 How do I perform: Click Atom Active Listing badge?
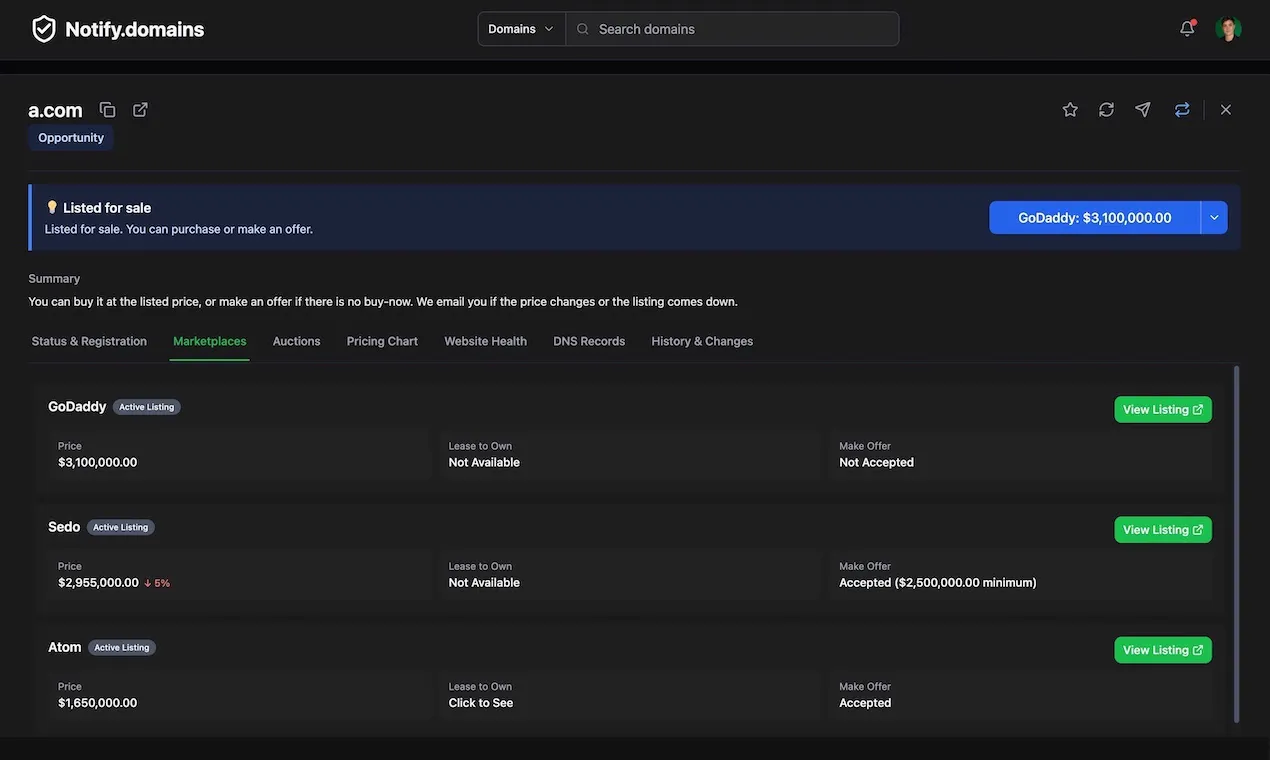pyautogui.click(x=122, y=647)
